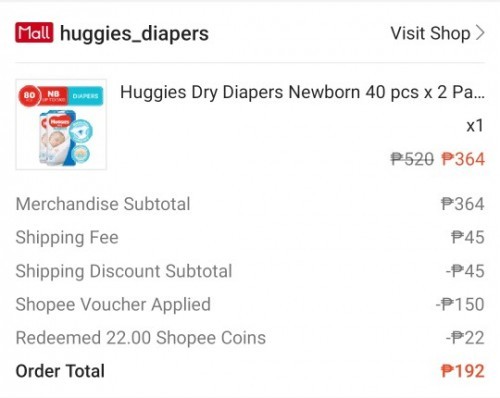The image size is (500, 398).
Task: Click the -₱150 voucher discount amount
Action: point(460,304)
